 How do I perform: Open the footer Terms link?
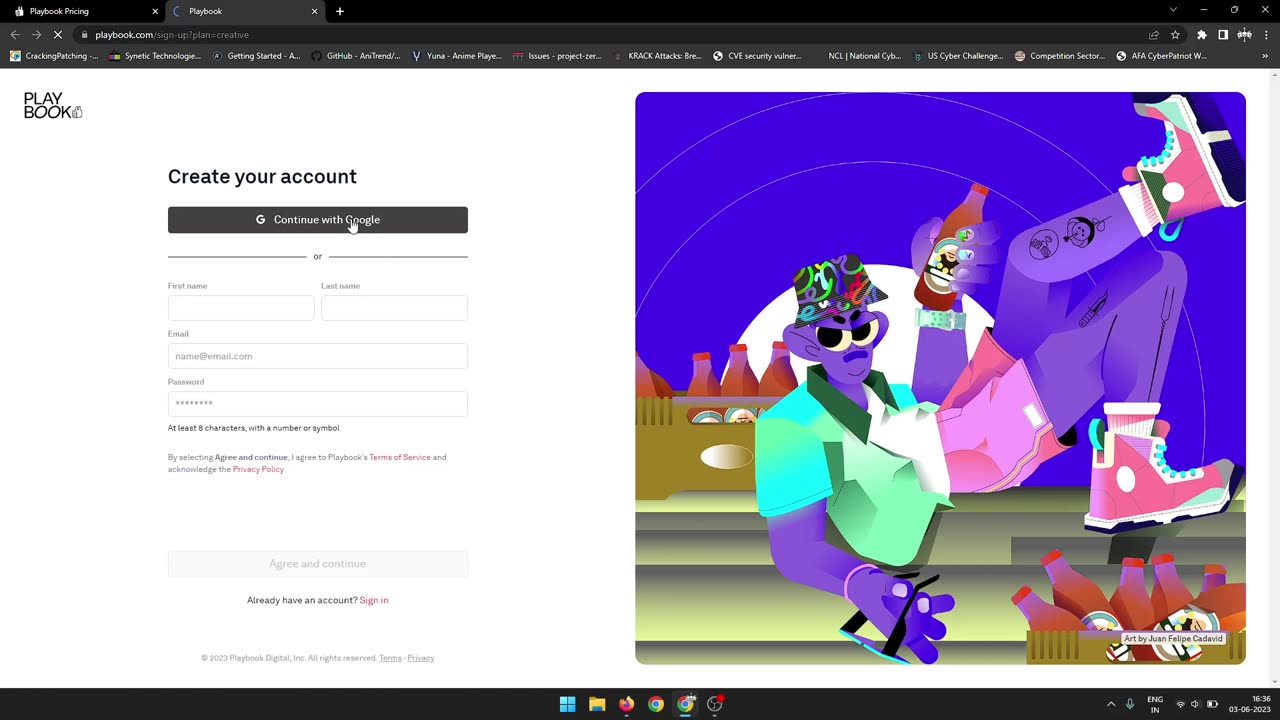(390, 658)
